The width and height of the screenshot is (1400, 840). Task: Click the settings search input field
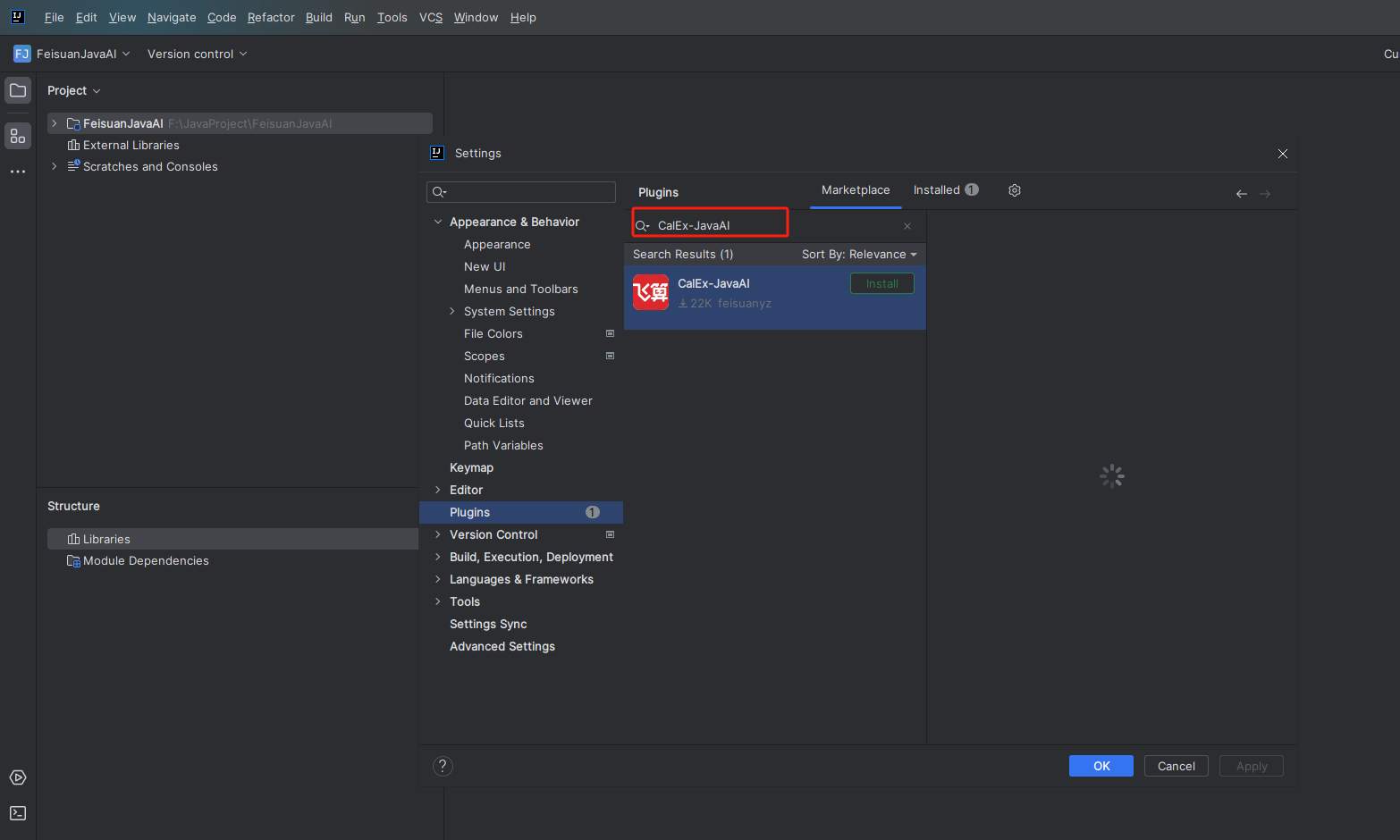click(521, 192)
